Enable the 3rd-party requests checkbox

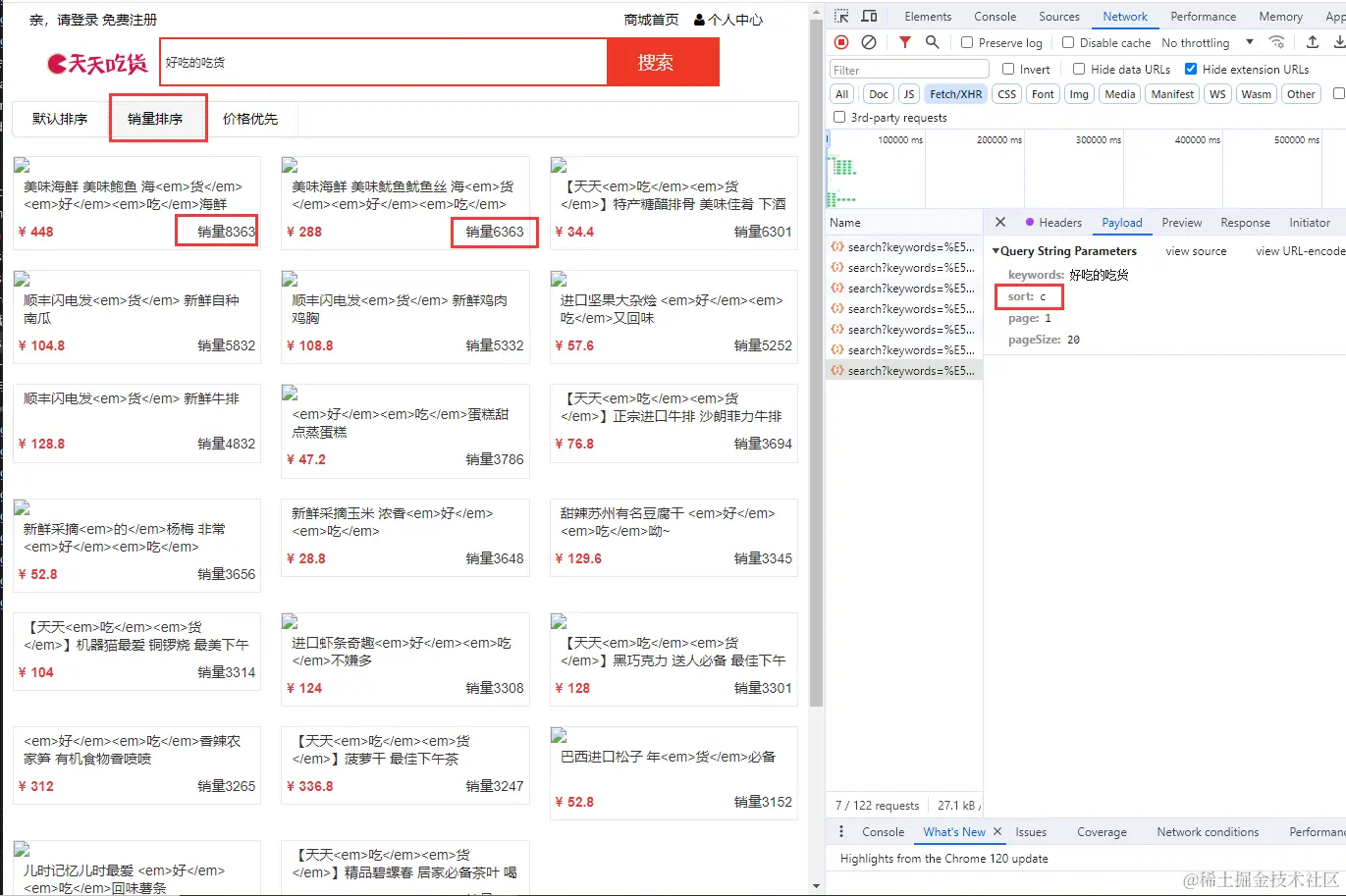[839, 118]
